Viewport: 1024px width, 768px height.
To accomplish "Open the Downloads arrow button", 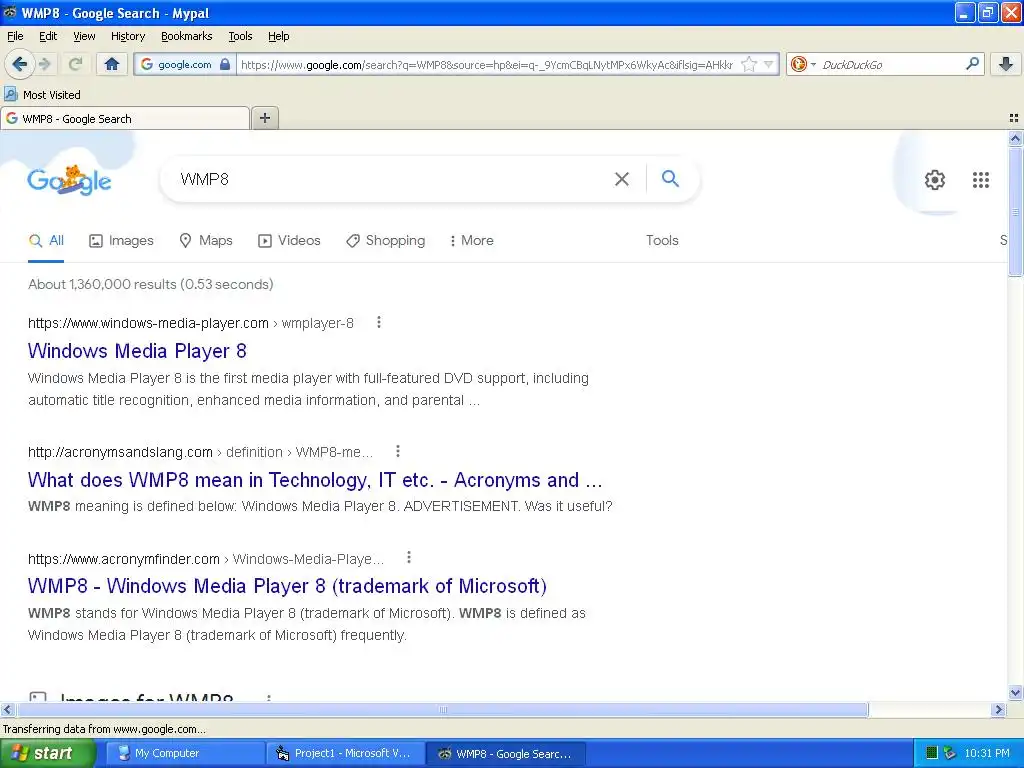I will click(1006, 64).
